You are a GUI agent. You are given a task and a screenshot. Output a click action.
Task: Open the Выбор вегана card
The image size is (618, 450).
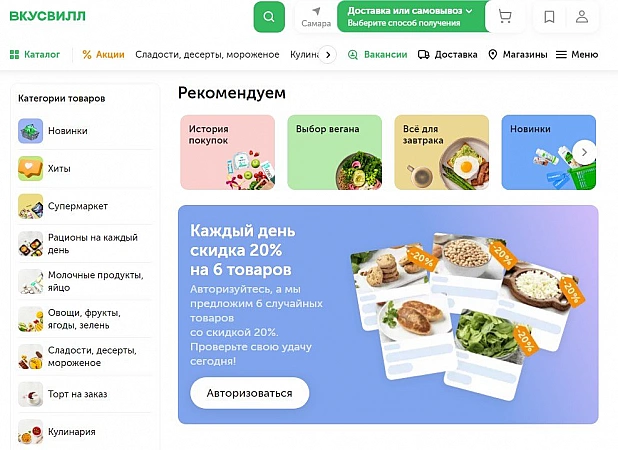[x=335, y=152]
